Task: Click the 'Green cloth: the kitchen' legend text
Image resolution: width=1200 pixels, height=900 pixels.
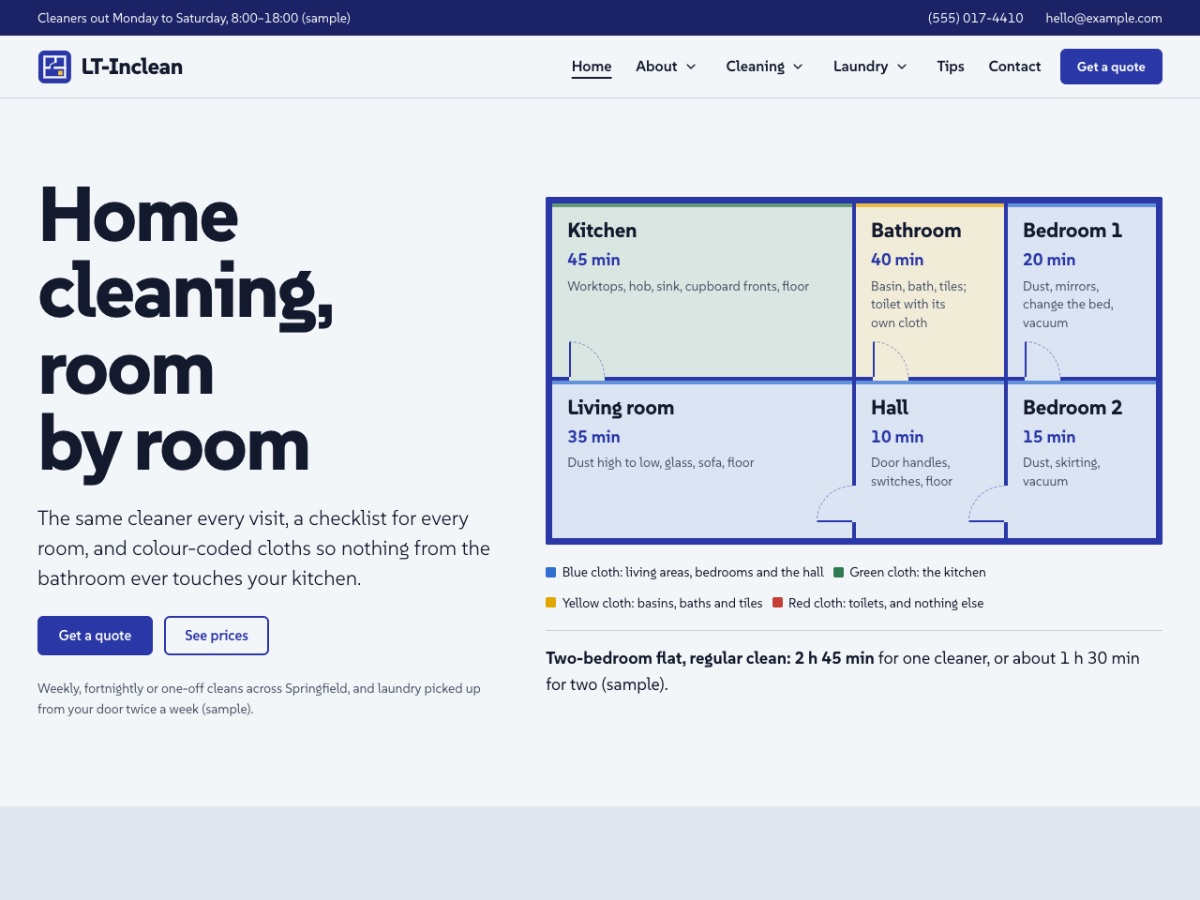Action: coord(918,573)
